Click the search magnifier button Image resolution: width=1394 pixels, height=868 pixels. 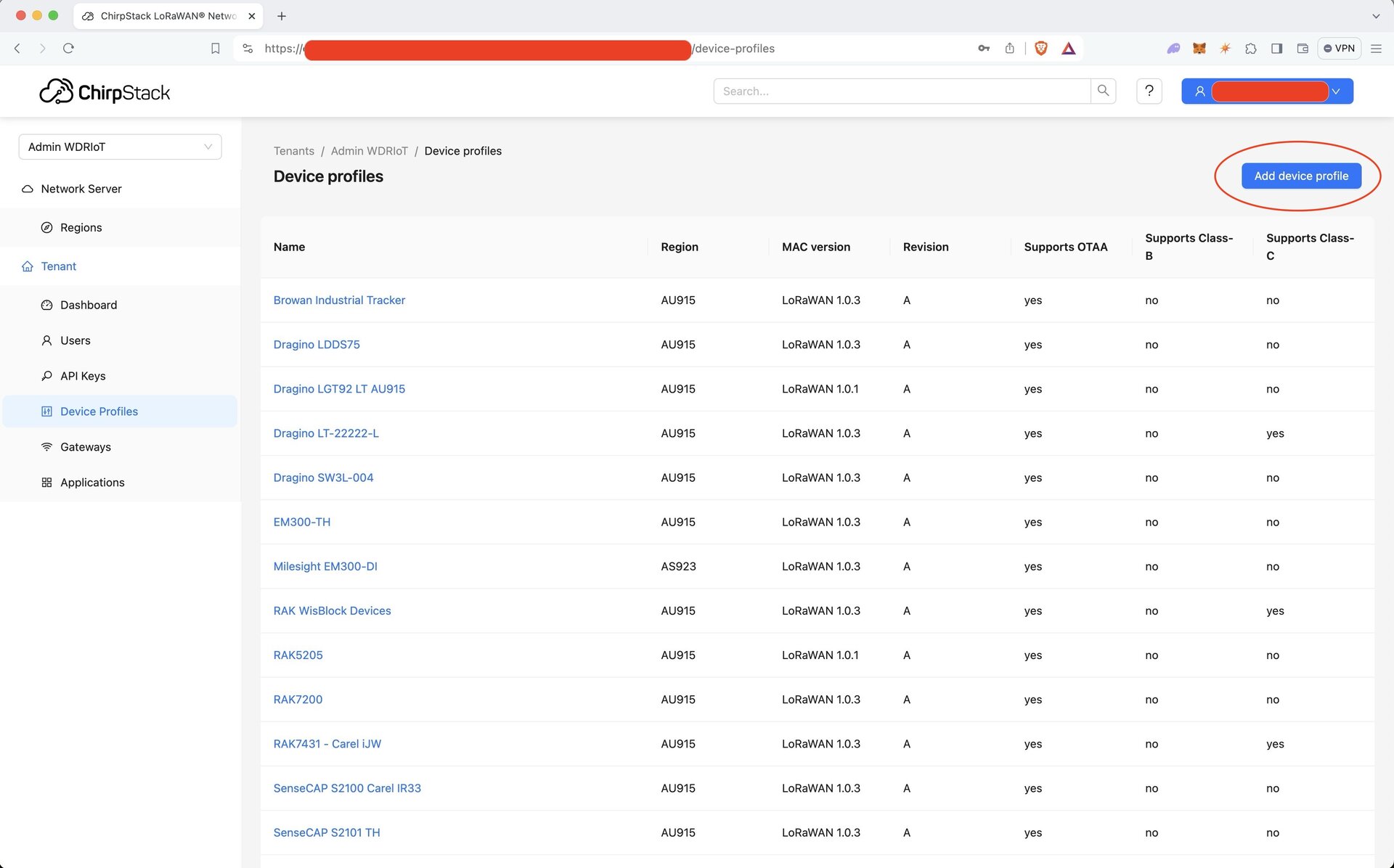click(x=1103, y=91)
